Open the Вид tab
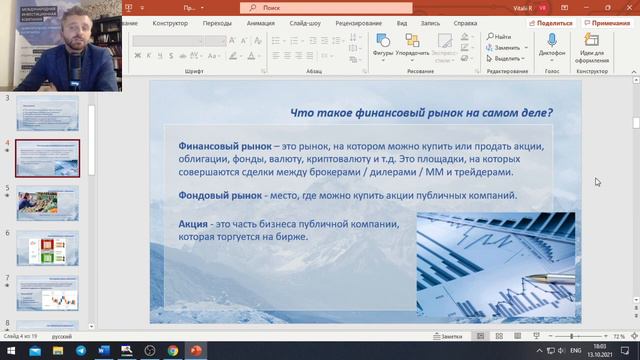The image size is (640, 360). [x=402, y=23]
